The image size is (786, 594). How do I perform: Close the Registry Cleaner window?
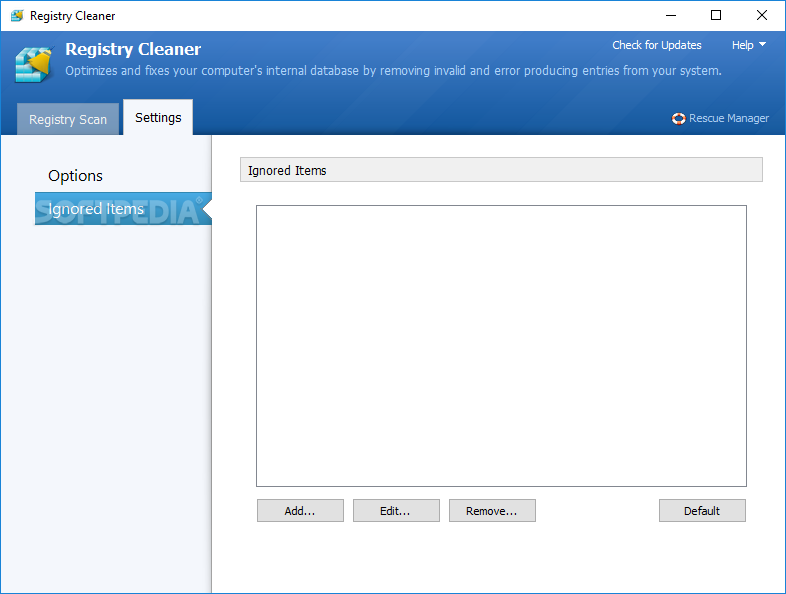pos(761,16)
